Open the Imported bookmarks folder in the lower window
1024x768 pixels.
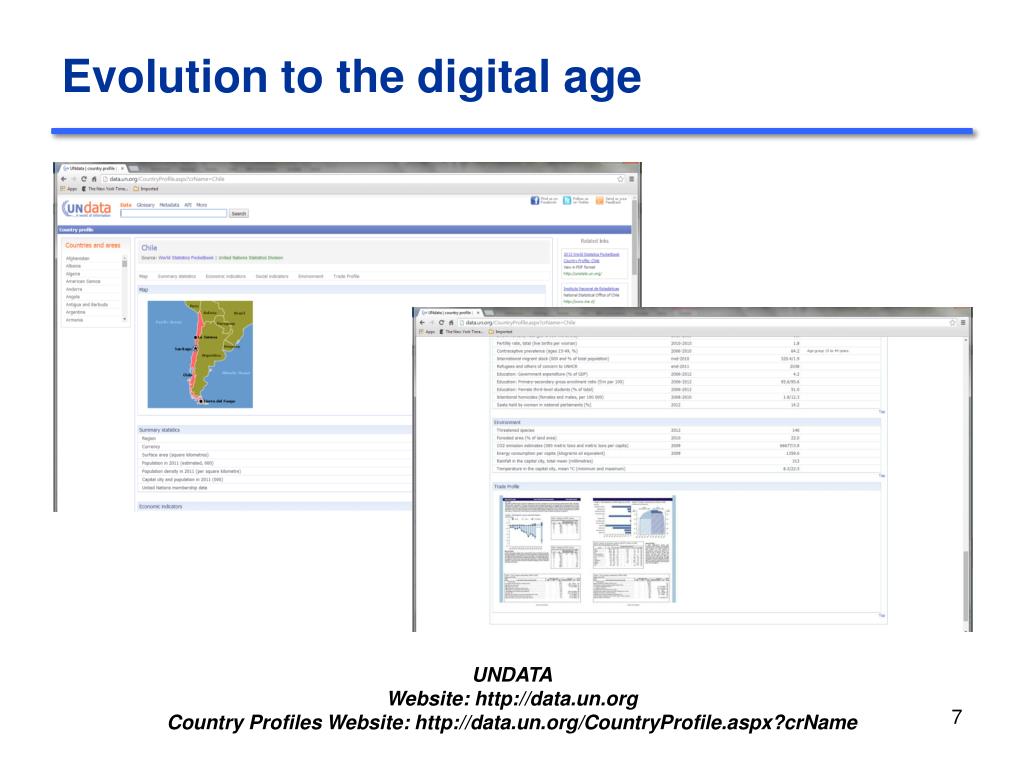pos(502,332)
